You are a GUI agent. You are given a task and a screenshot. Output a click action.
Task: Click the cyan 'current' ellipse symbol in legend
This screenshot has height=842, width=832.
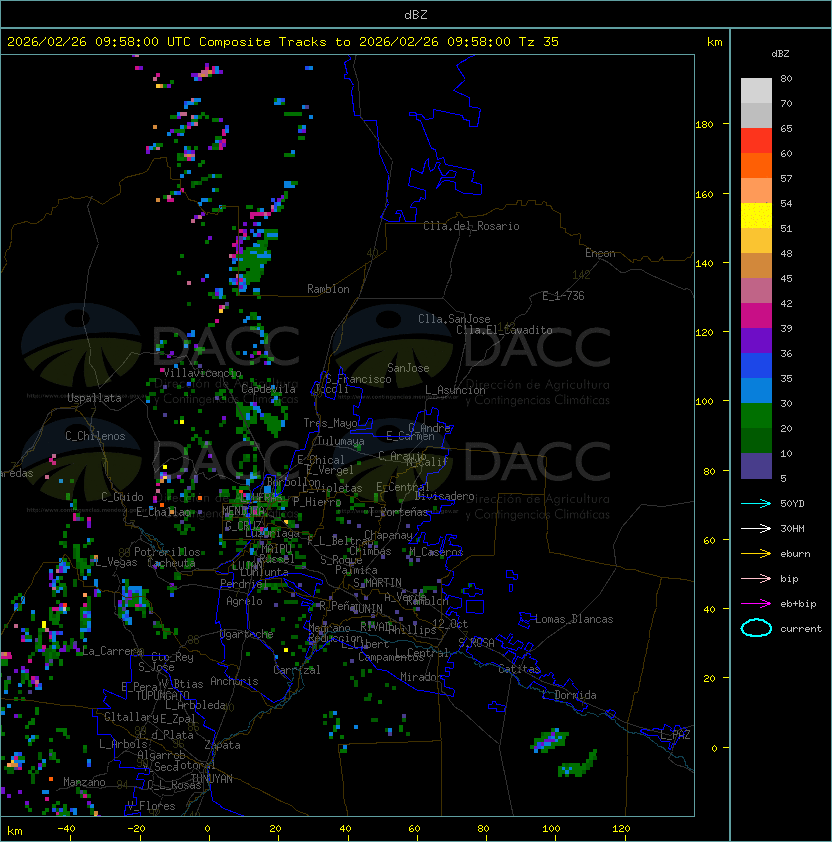[x=756, y=628]
